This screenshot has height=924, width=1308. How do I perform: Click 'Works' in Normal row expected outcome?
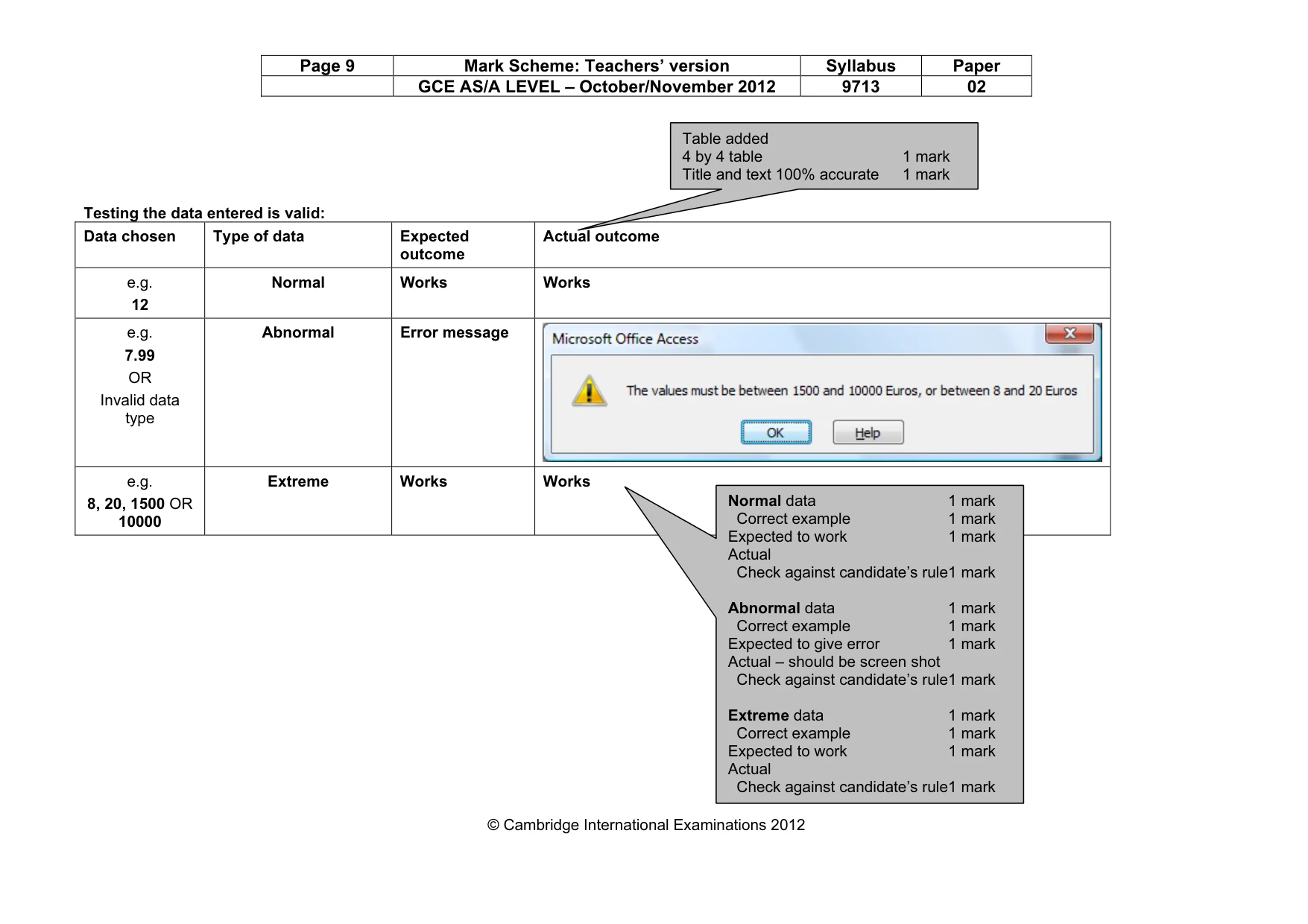click(x=423, y=282)
